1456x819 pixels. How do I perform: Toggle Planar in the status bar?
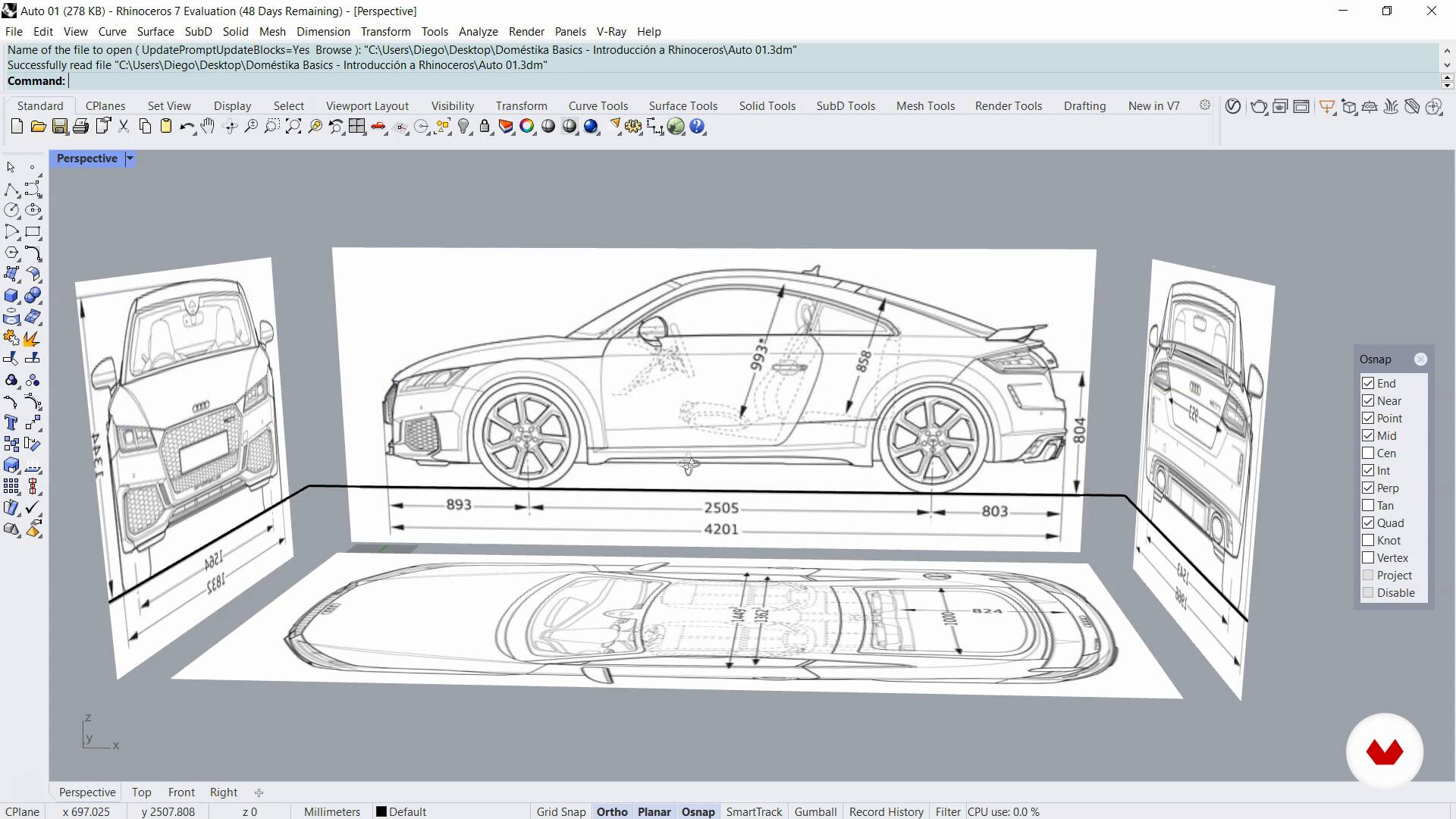point(654,812)
